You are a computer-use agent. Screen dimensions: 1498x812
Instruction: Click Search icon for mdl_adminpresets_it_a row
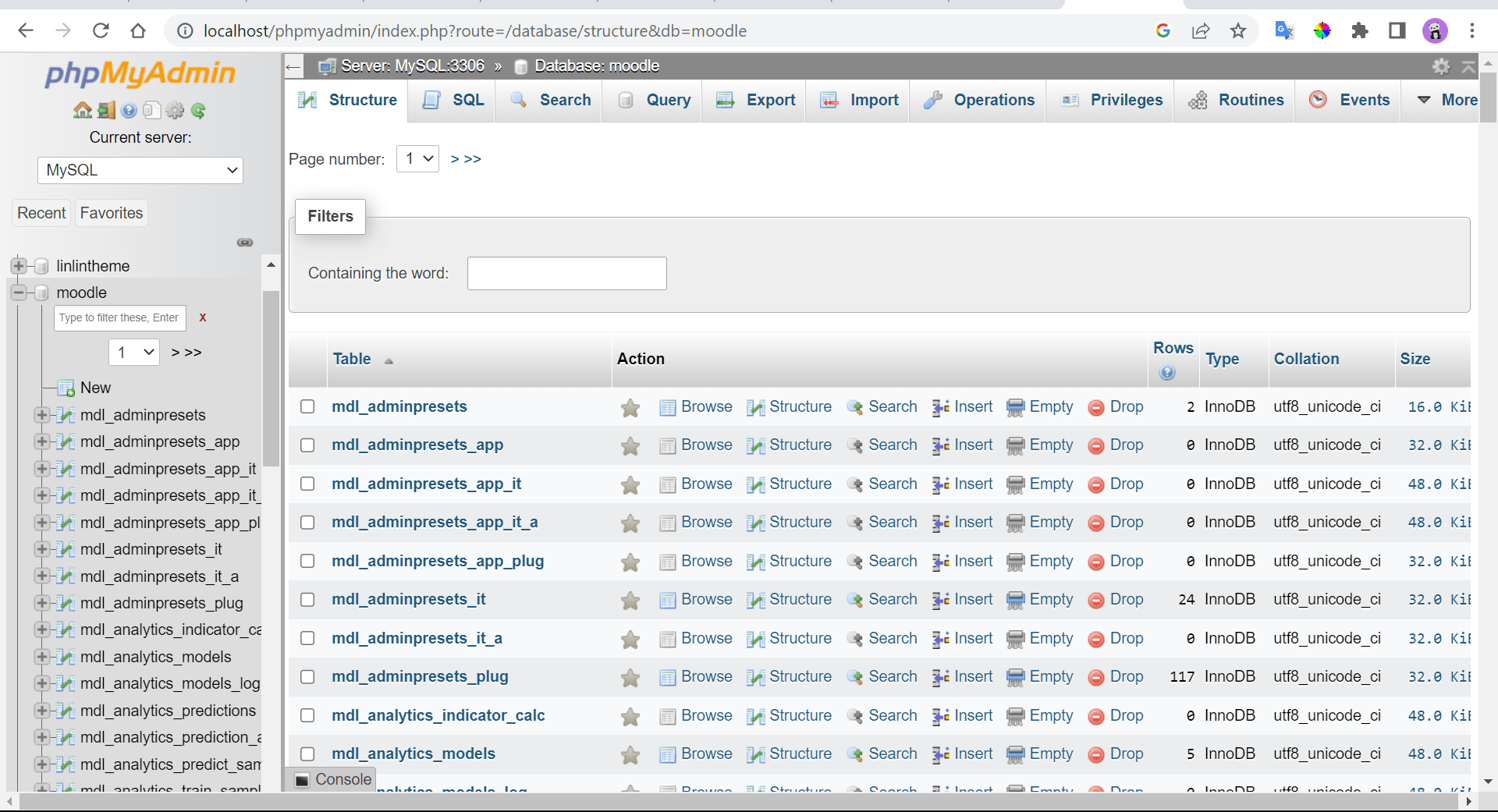click(x=855, y=640)
